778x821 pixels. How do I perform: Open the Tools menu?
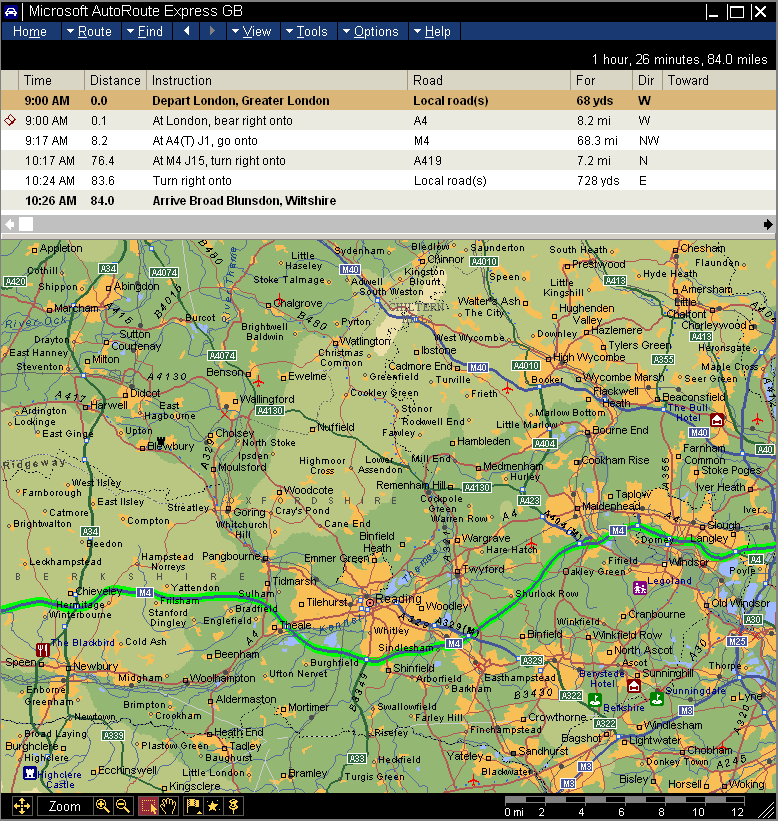click(x=306, y=31)
